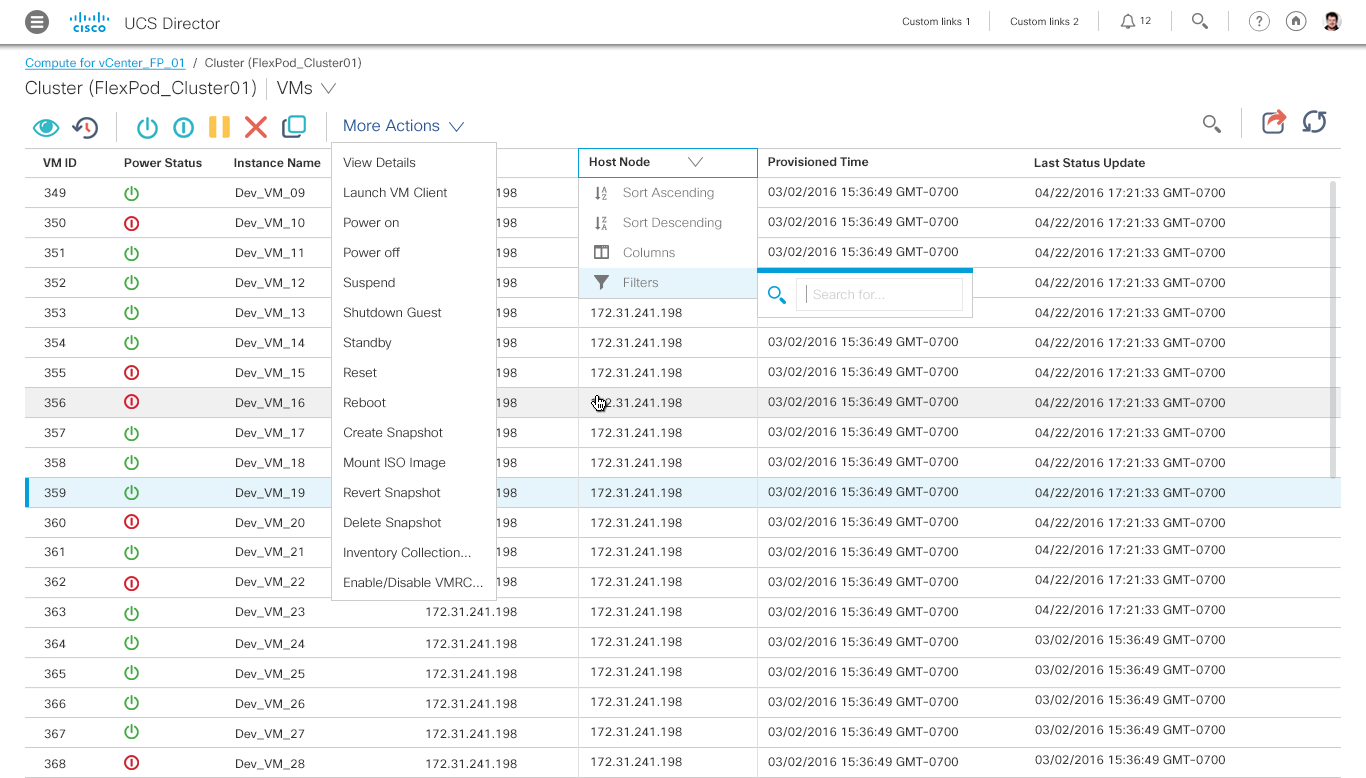This screenshot has height=778, width=1366.
Task: Click the refresh table icon
Action: tap(1314, 122)
